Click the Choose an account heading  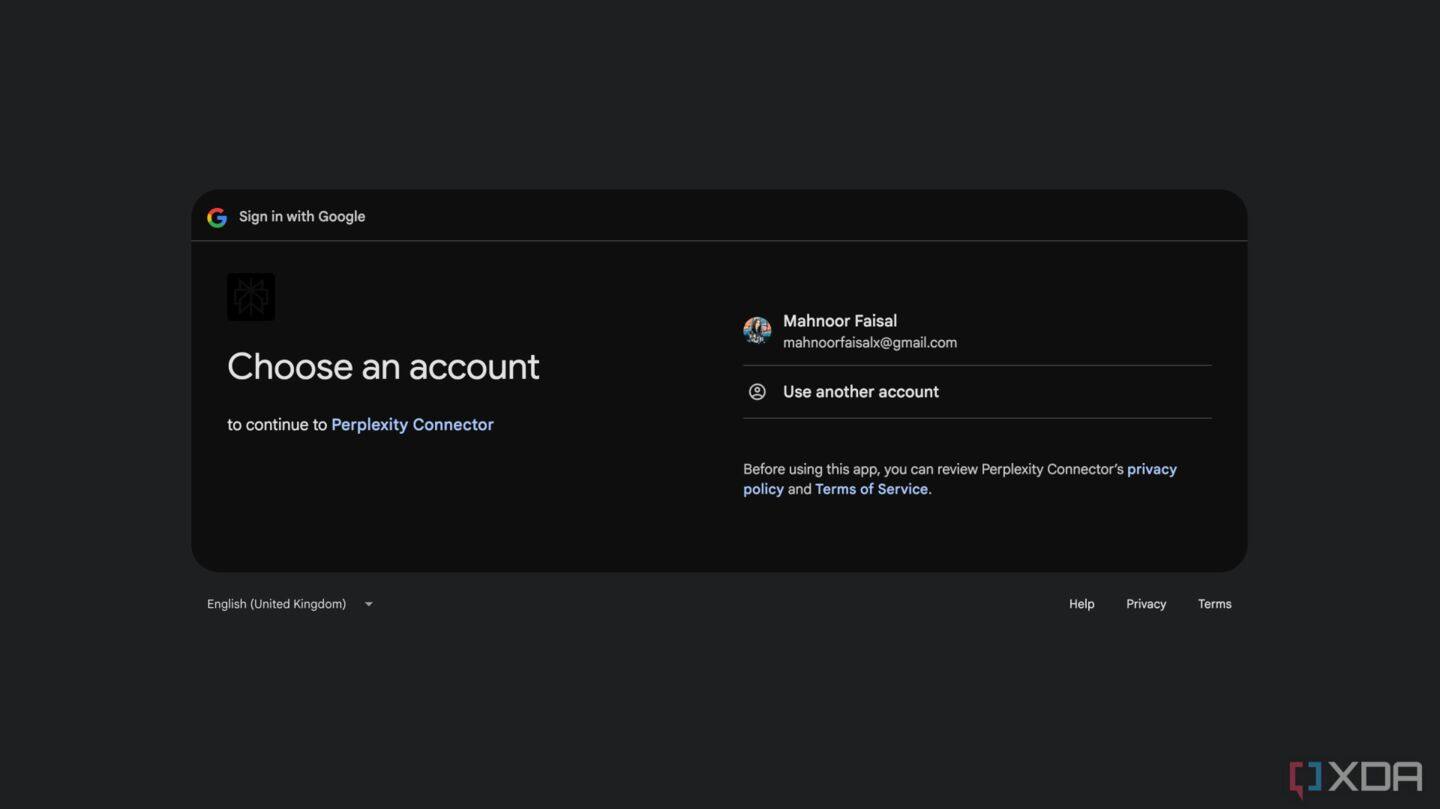tap(383, 366)
